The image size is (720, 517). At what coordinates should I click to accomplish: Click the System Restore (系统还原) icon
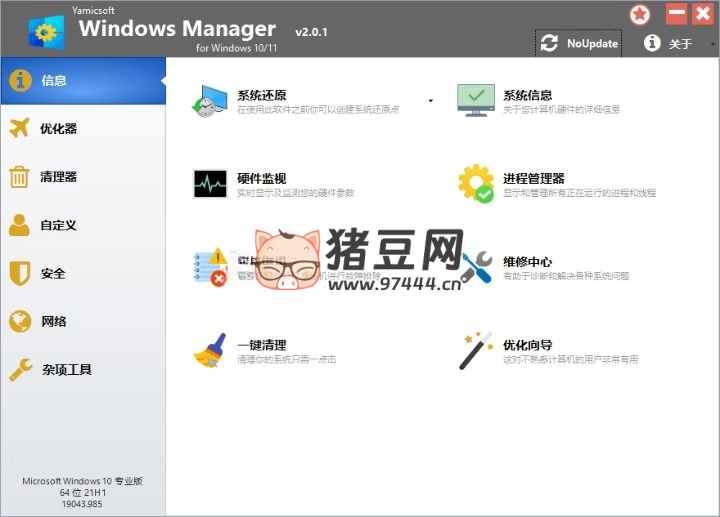coord(211,102)
